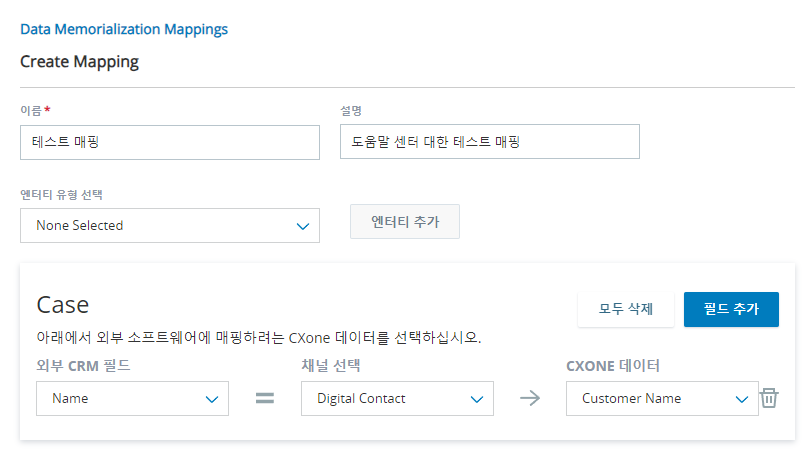This screenshot has height=458, width=809.
Task: Click the 설명 field label
Action: click(x=351, y=111)
